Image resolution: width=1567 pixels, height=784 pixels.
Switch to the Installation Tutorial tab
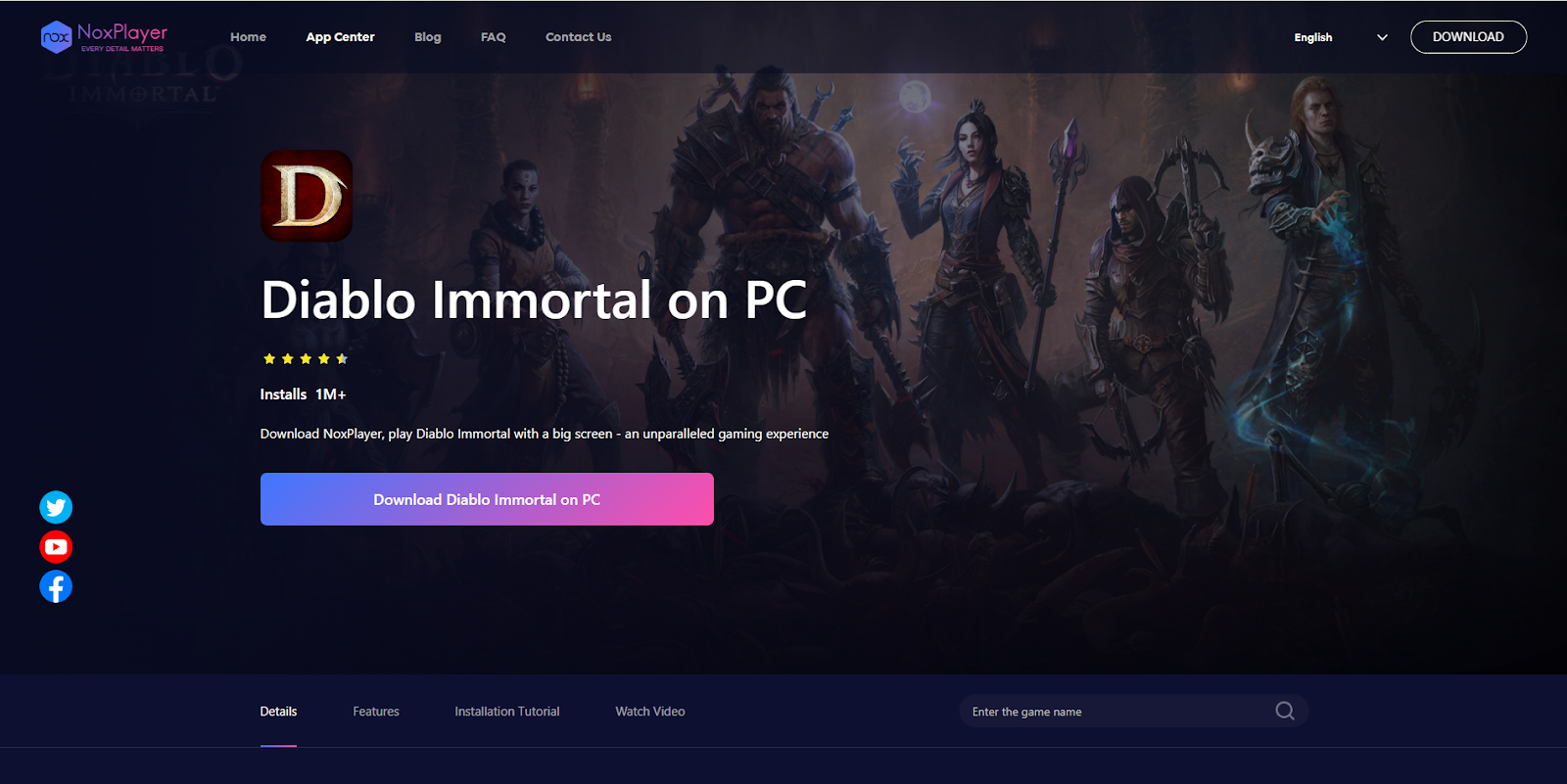click(507, 712)
